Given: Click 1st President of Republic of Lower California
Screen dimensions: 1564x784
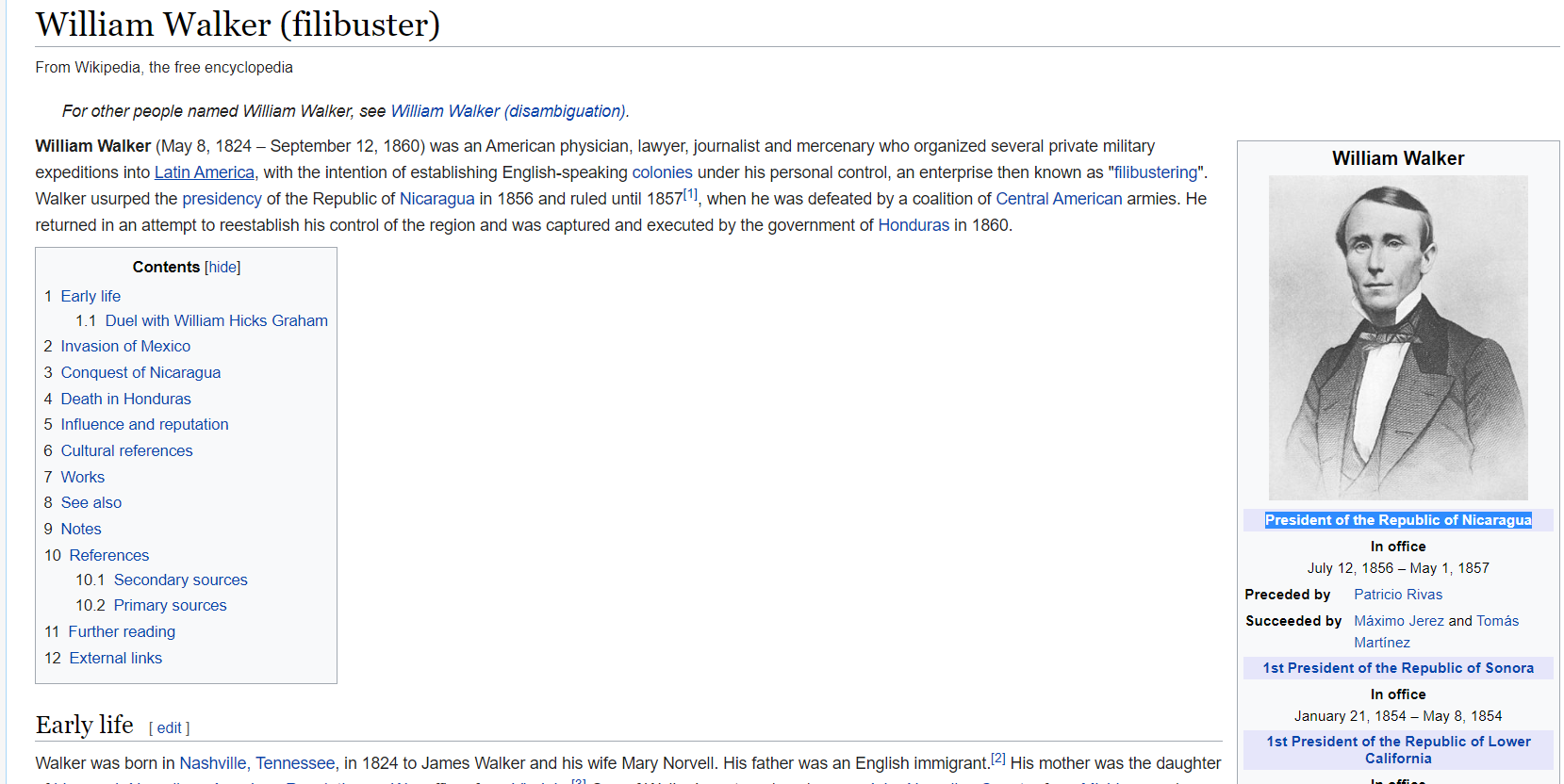Looking at the screenshot, I should (1398, 750).
